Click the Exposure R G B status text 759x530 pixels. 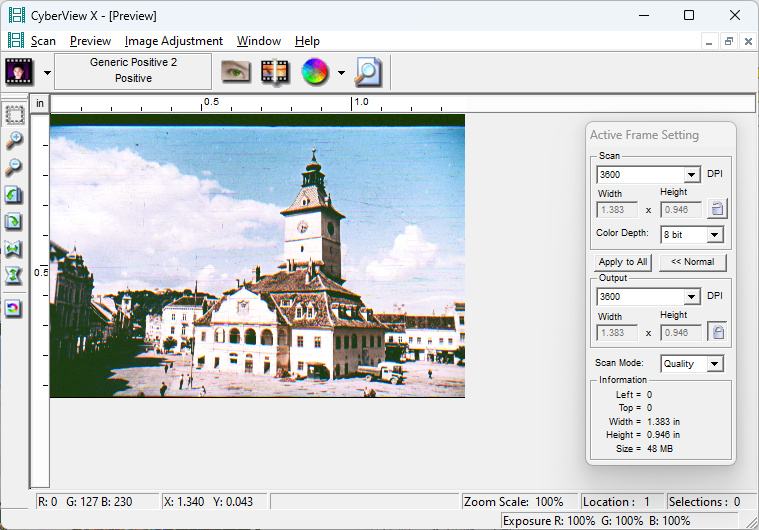pyautogui.click(x=596, y=521)
